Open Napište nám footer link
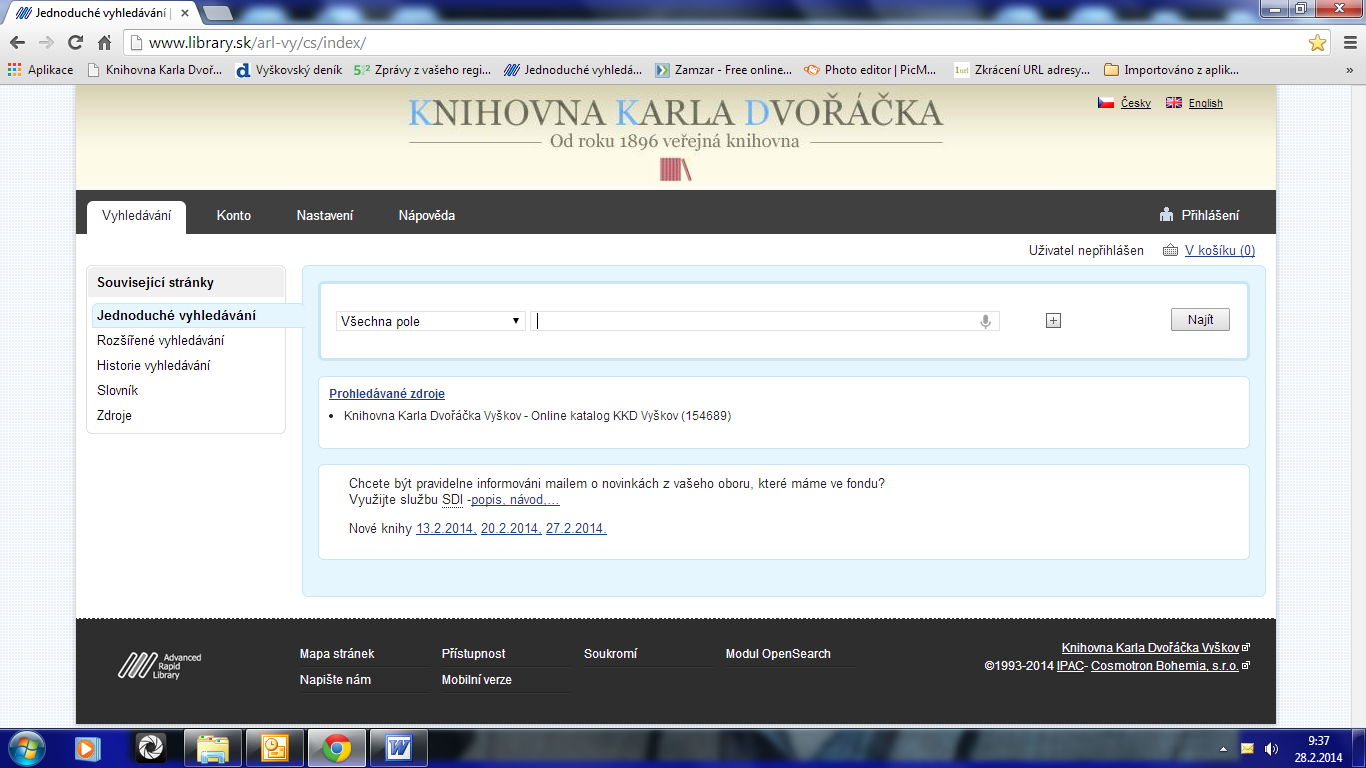The height and width of the screenshot is (768, 1366). 335,680
